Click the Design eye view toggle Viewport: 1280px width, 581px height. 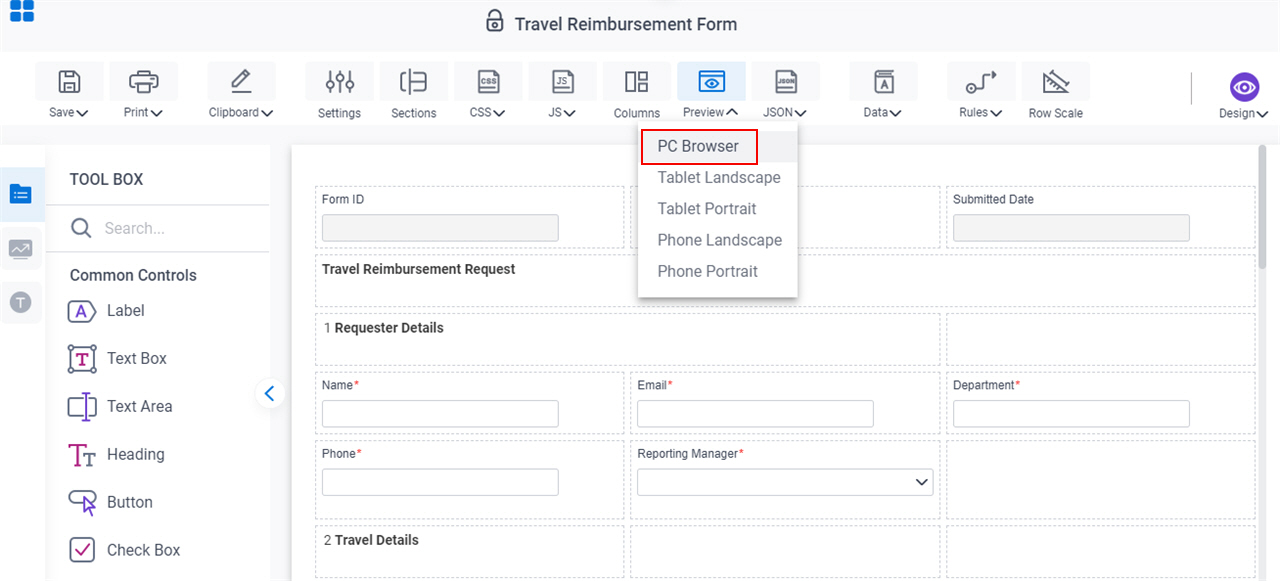click(1244, 88)
